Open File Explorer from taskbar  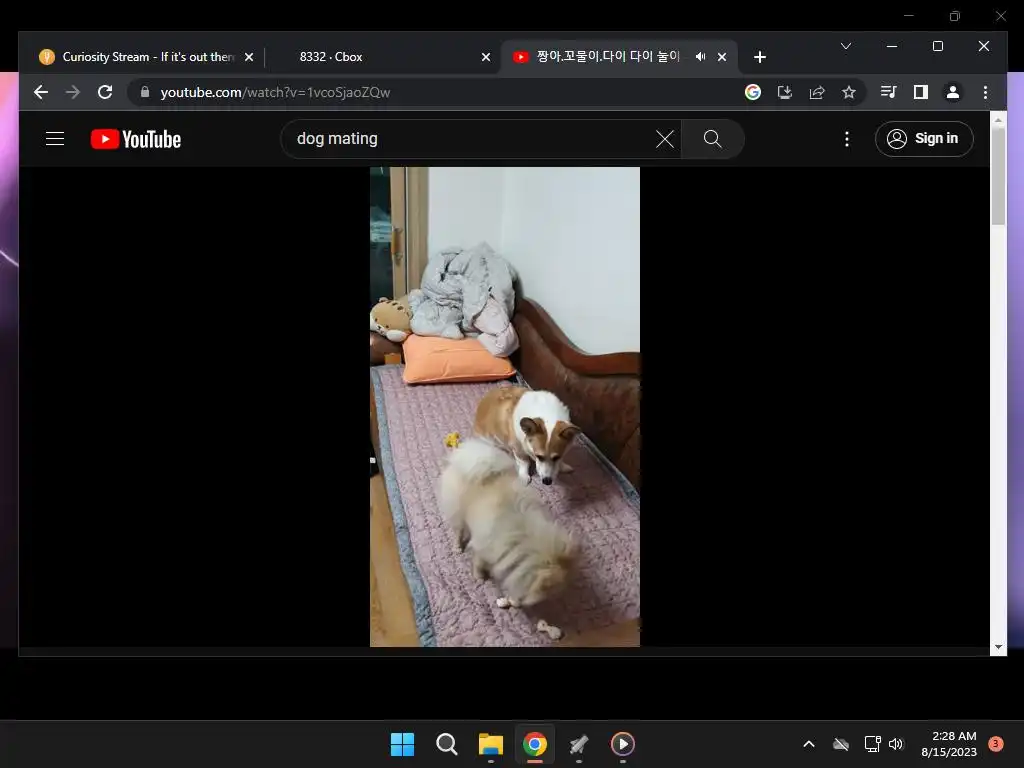point(490,744)
